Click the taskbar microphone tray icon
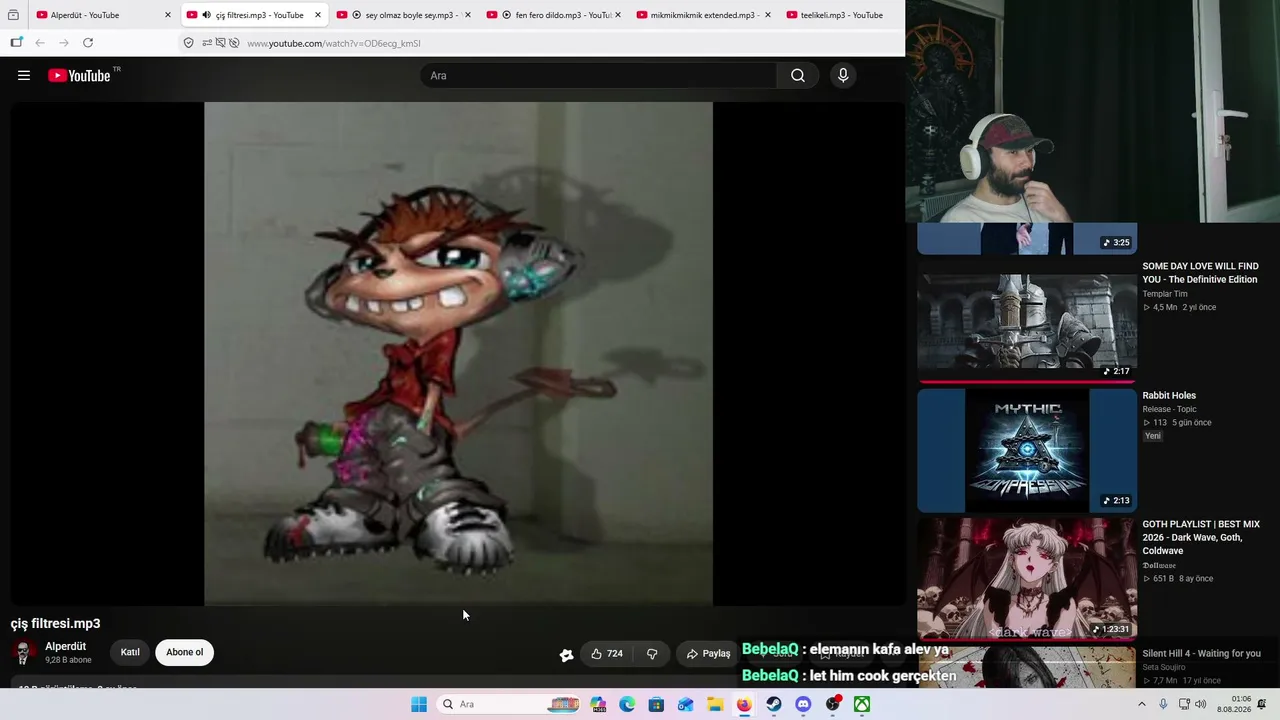The image size is (1280, 720). tap(1163, 704)
